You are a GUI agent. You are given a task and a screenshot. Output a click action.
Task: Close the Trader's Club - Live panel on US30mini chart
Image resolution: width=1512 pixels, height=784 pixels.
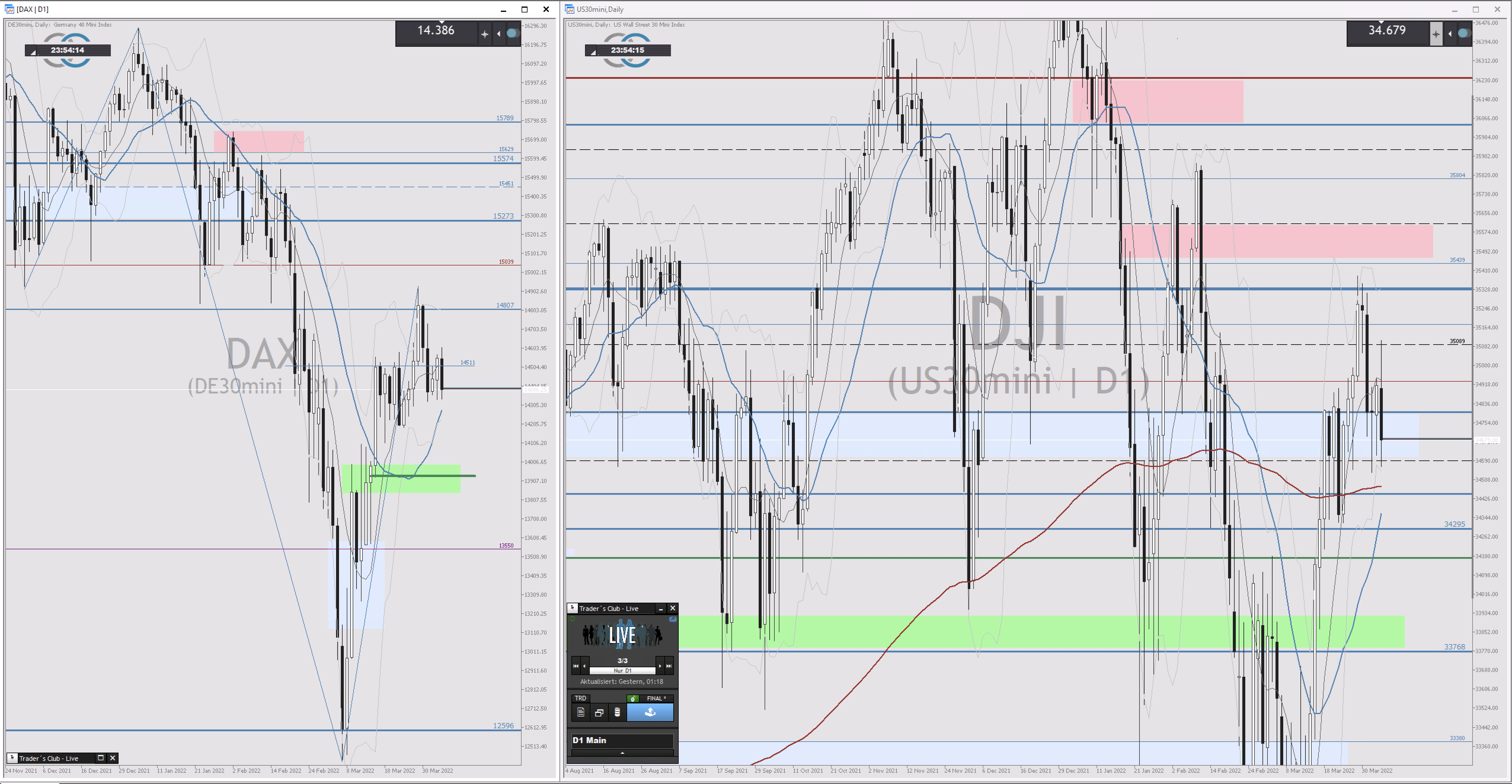tap(673, 609)
